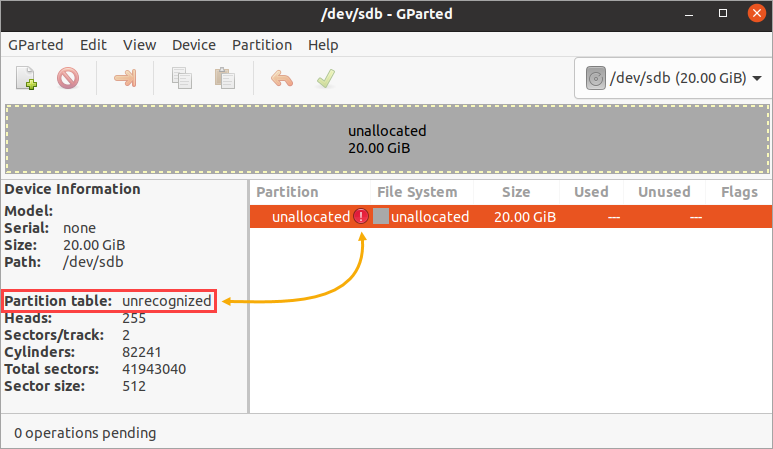Open the /dev/sdb device selector dropdown
Screen dimensions: 773x449
tap(673, 78)
